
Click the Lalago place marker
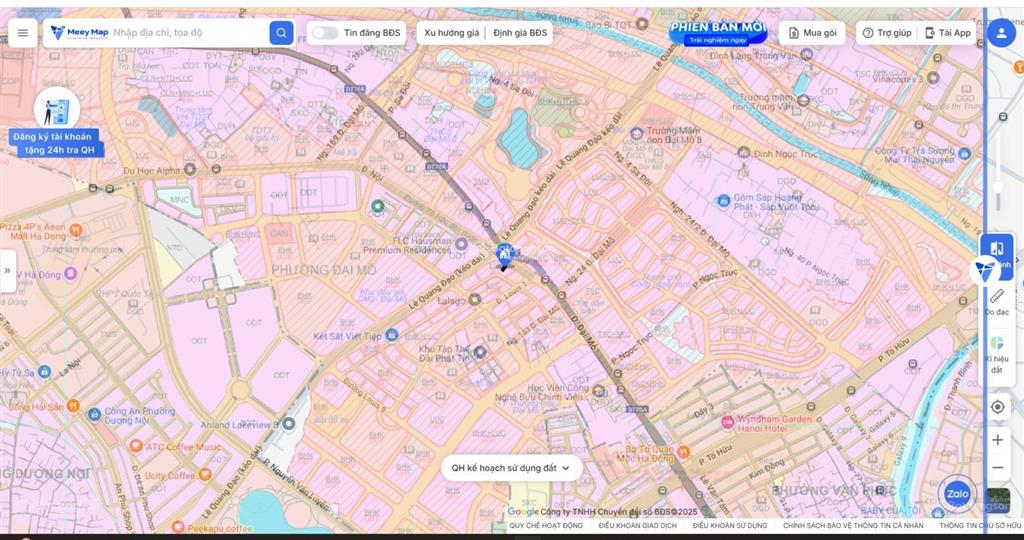[x=475, y=300]
